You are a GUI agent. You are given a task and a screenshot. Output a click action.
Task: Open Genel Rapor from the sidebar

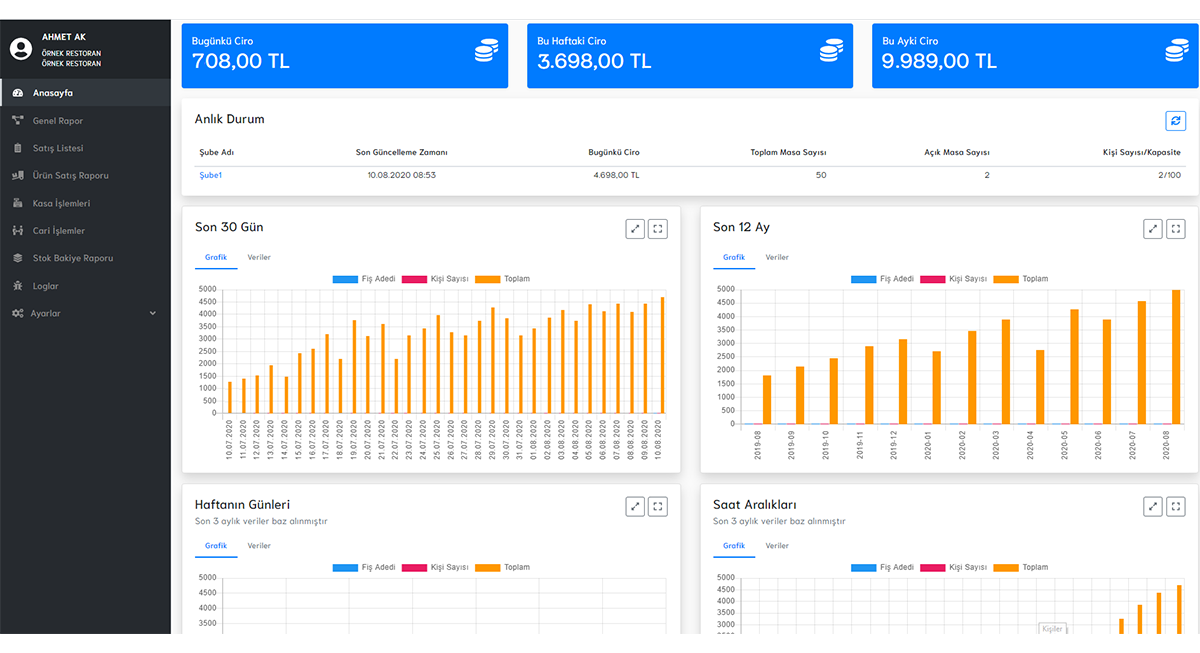coord(58,121)
